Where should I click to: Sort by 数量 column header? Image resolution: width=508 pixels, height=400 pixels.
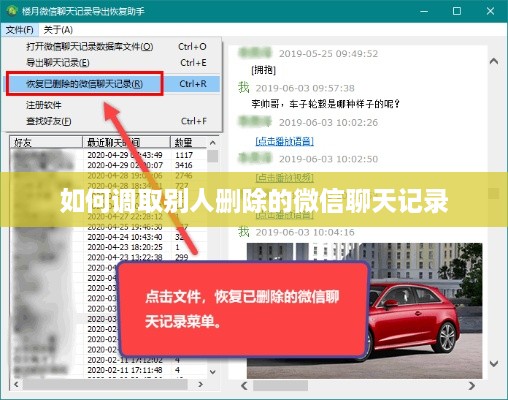(x=188, y=142)
